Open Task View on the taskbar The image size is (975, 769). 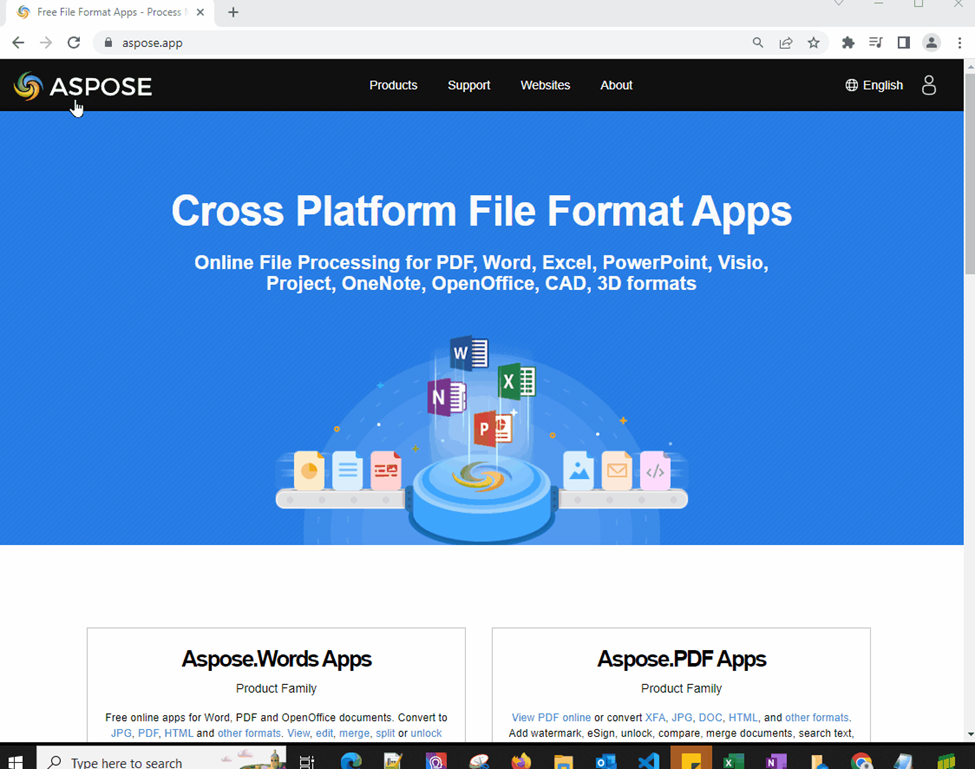coord(307,762)
